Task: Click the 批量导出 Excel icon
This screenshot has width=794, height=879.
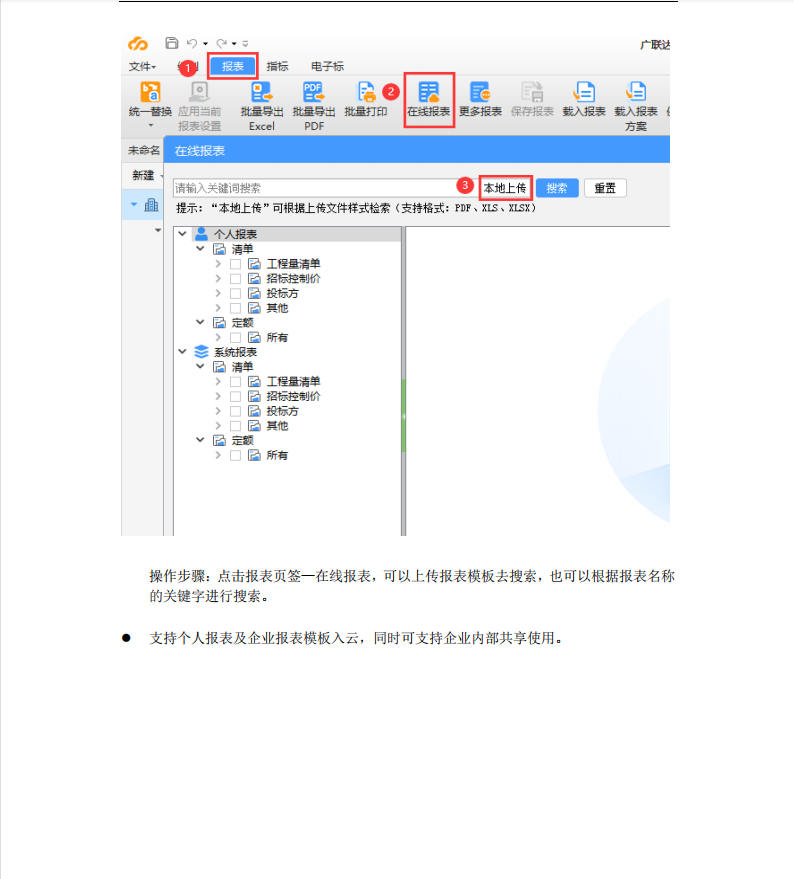Action: point(262,93)
